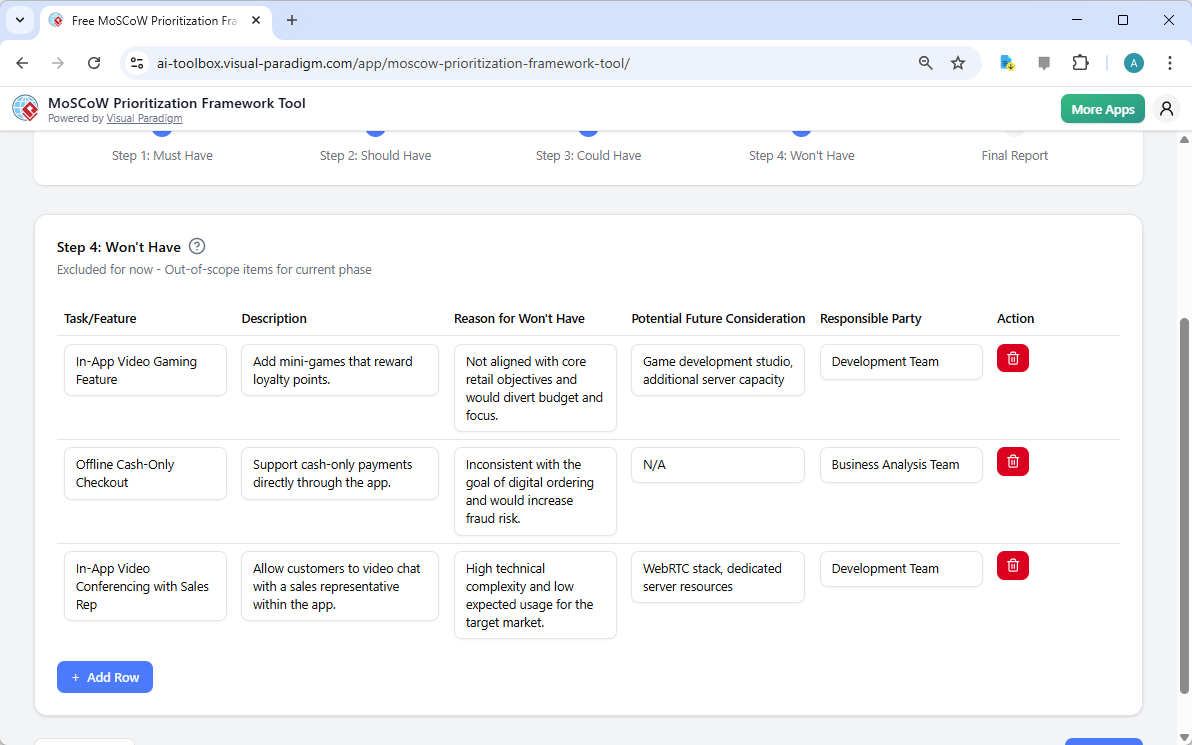Expand the tab search chevron at top left

[x=19, y=20]
